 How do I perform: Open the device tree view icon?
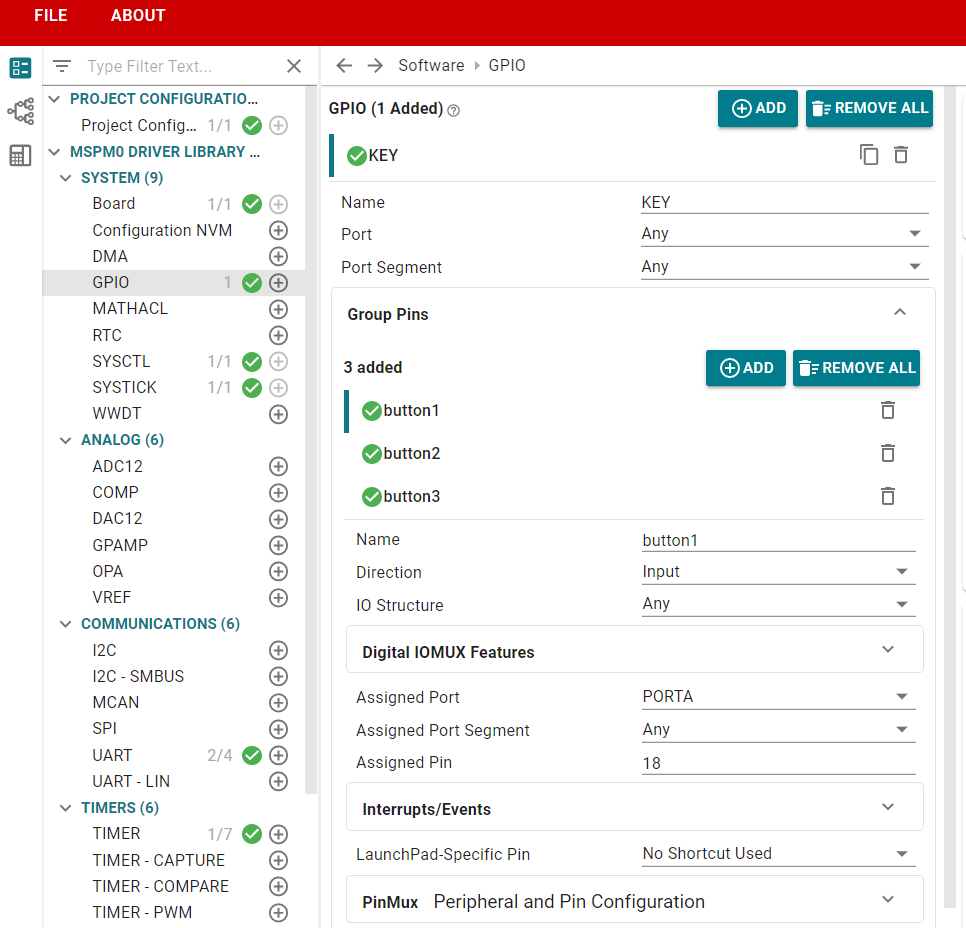(20, 112)
